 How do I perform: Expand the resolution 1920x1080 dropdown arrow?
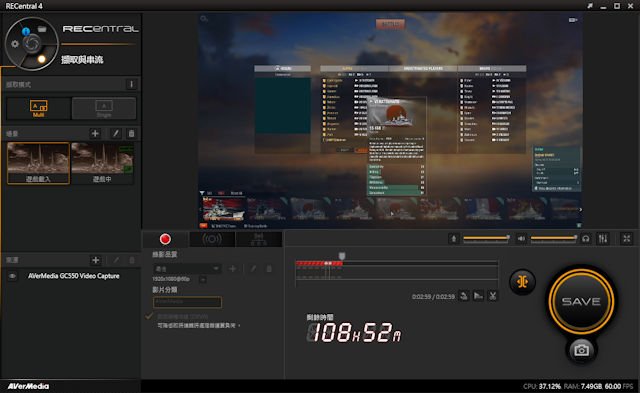click(202, 280)
